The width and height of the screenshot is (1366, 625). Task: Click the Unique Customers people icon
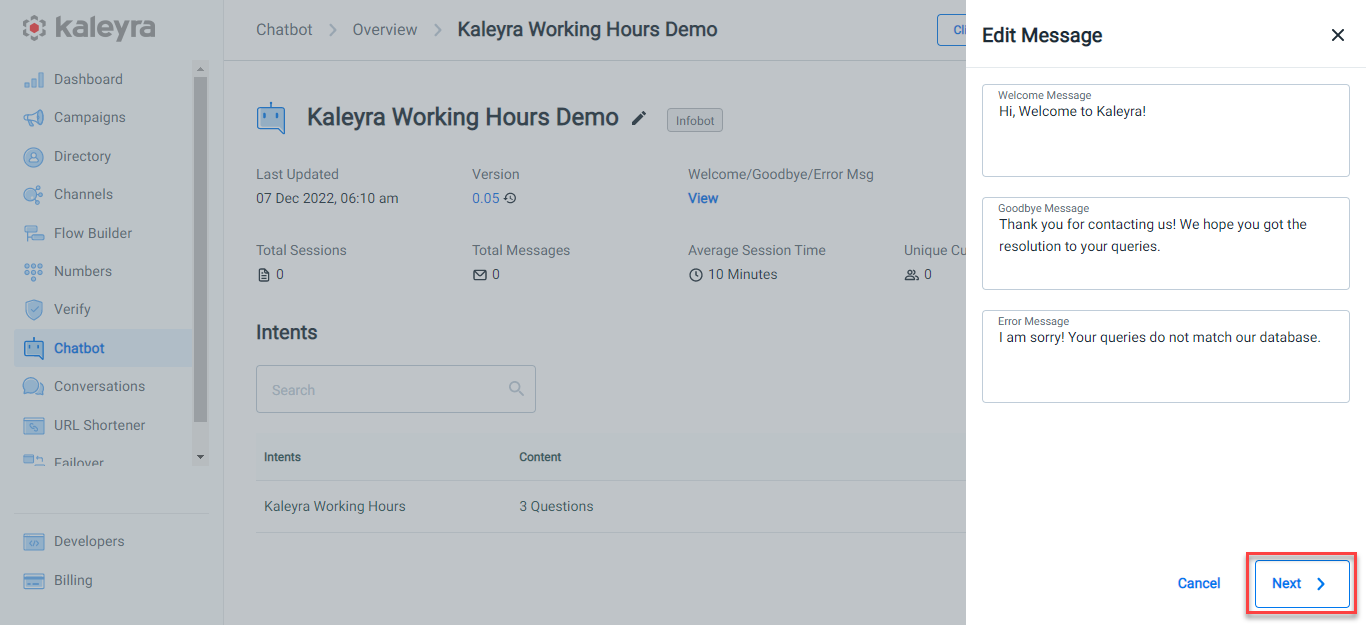click(x=911, y=275)
